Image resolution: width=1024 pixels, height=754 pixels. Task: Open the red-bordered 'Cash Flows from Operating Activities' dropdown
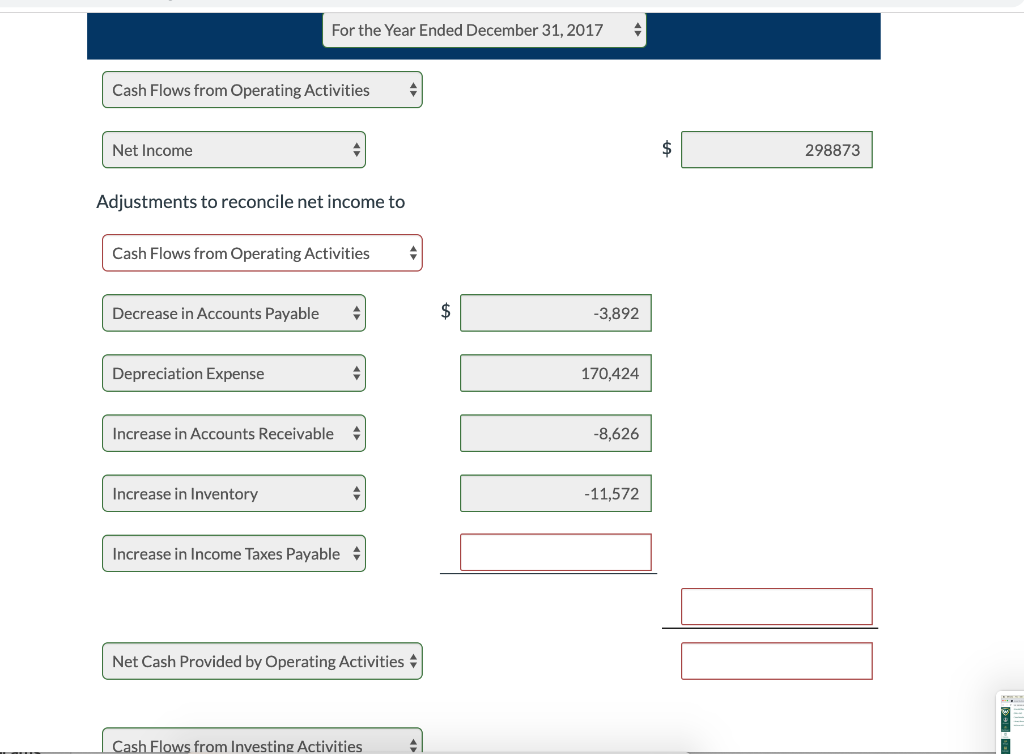[x=262, y=253]
